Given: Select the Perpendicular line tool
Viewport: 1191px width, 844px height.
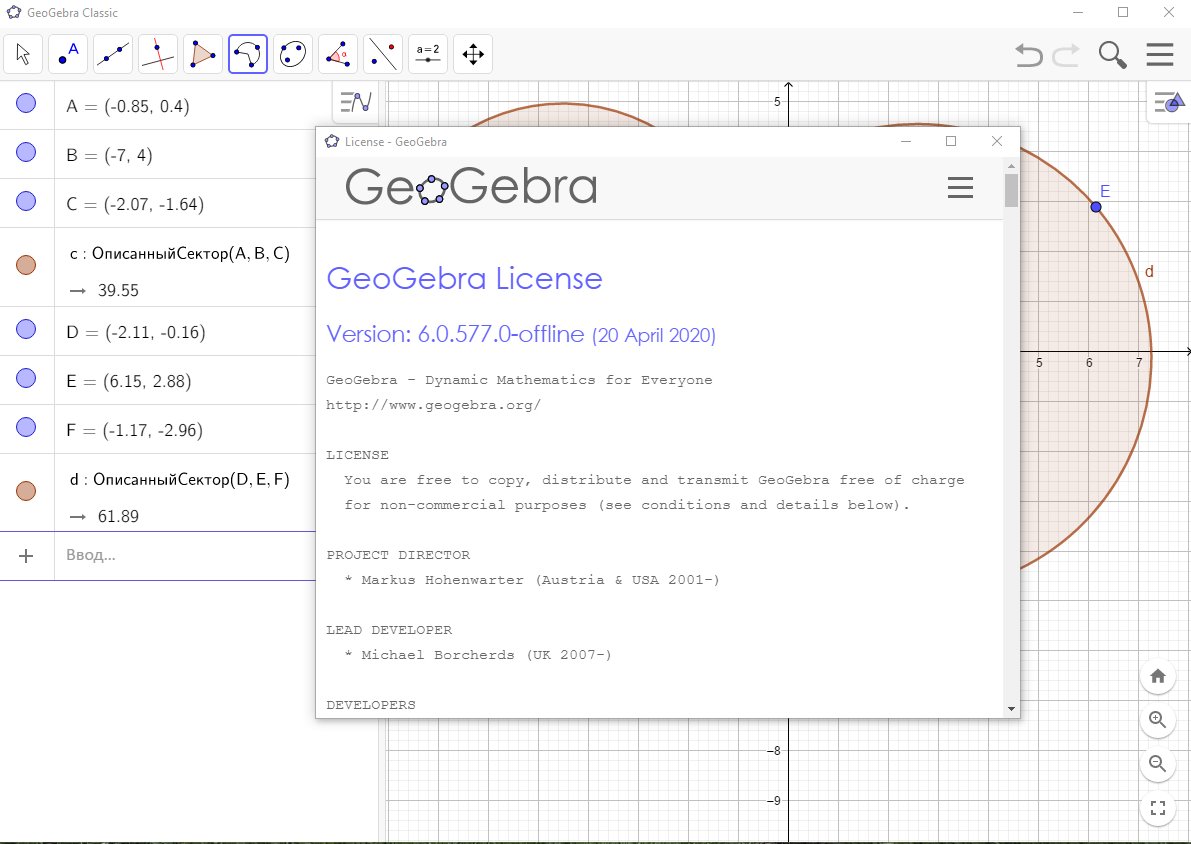Looking at the screenshot, I should click(x=158, y=54).
